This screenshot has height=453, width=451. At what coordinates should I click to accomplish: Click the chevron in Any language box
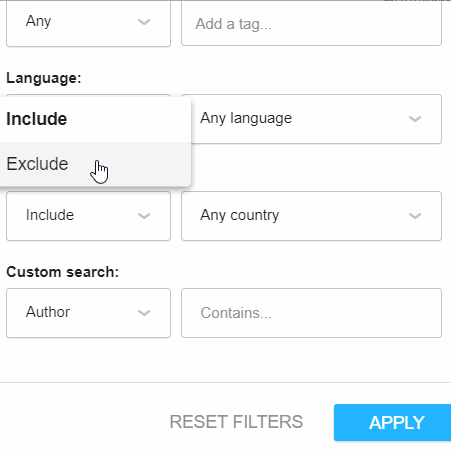click(x=415, y=119)
